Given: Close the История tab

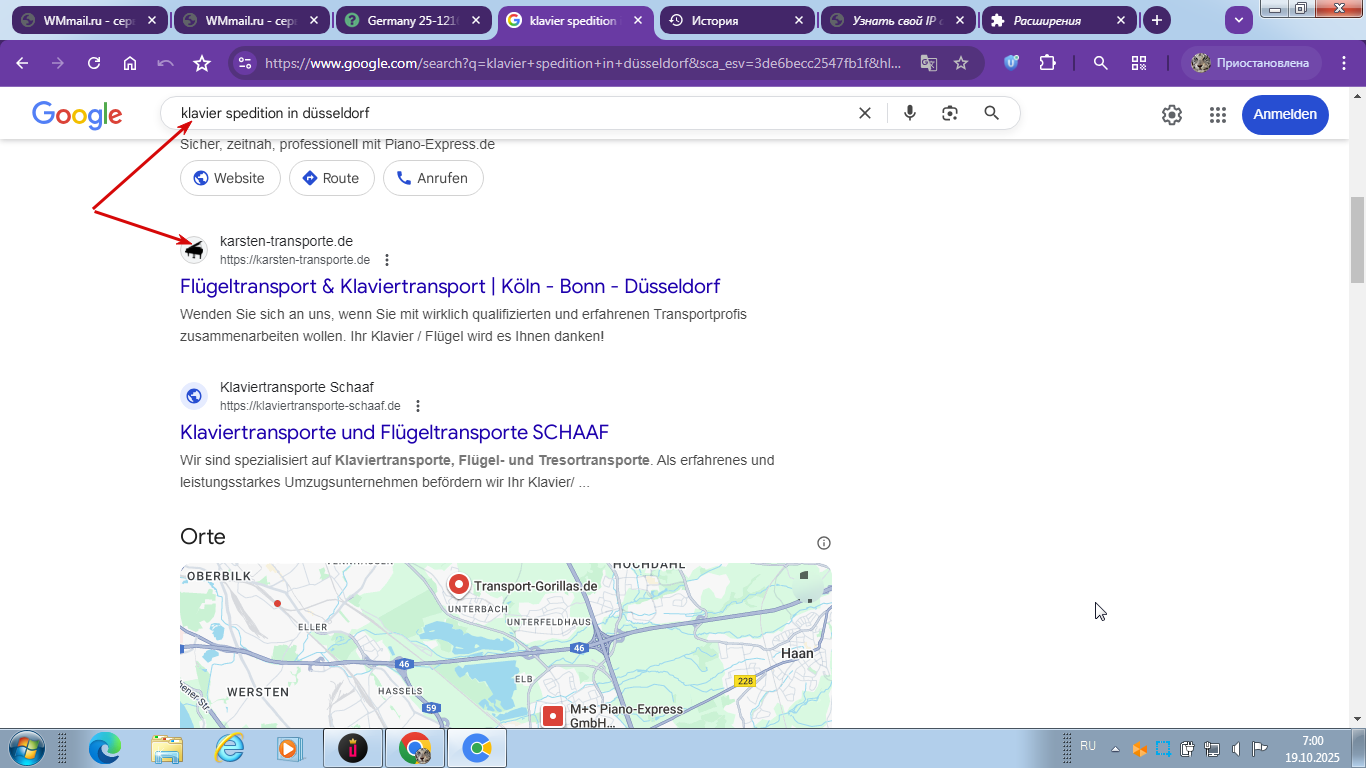Looking at the screenshot, I should tap(799, 20).
